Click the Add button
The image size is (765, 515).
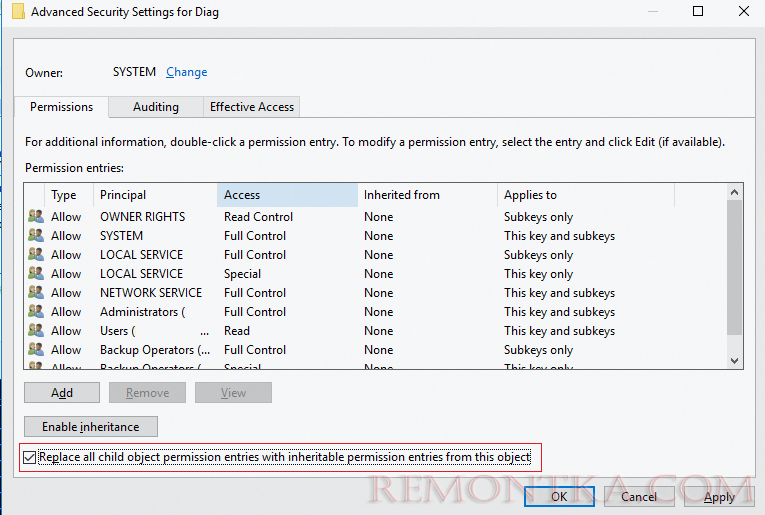(62, 393)
